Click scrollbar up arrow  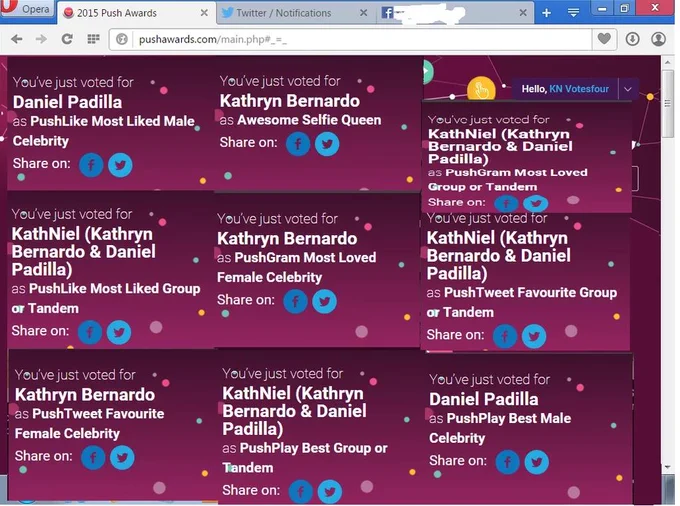[667, 62]
